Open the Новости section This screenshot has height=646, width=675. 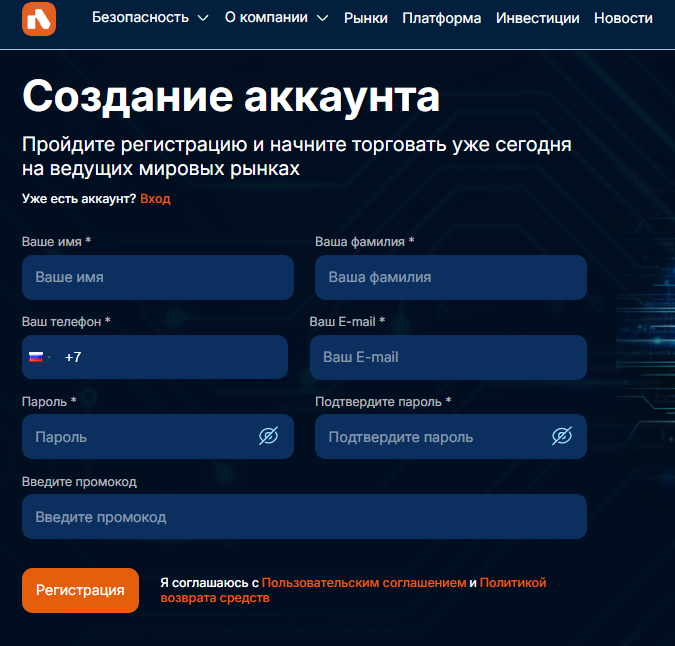[623, 18]
